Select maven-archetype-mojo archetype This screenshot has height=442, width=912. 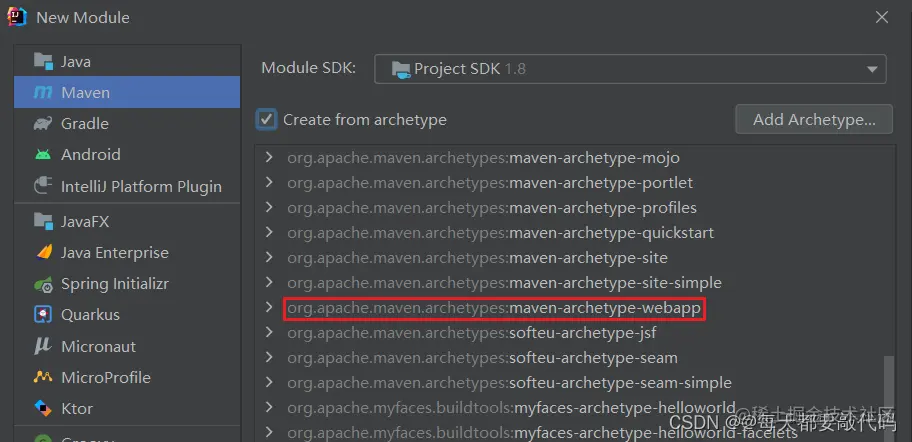[483, 158]
